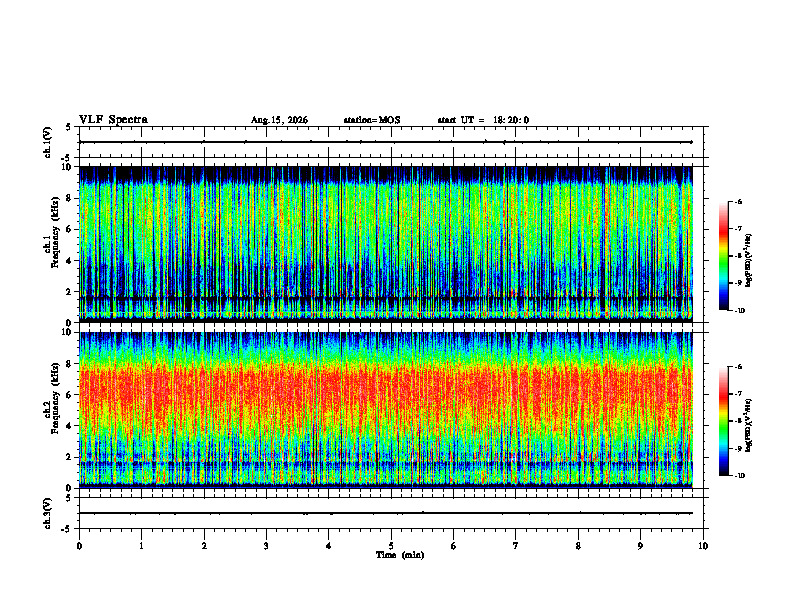Click the ch.2 color bar log(PSD) label

pos(749,424)
